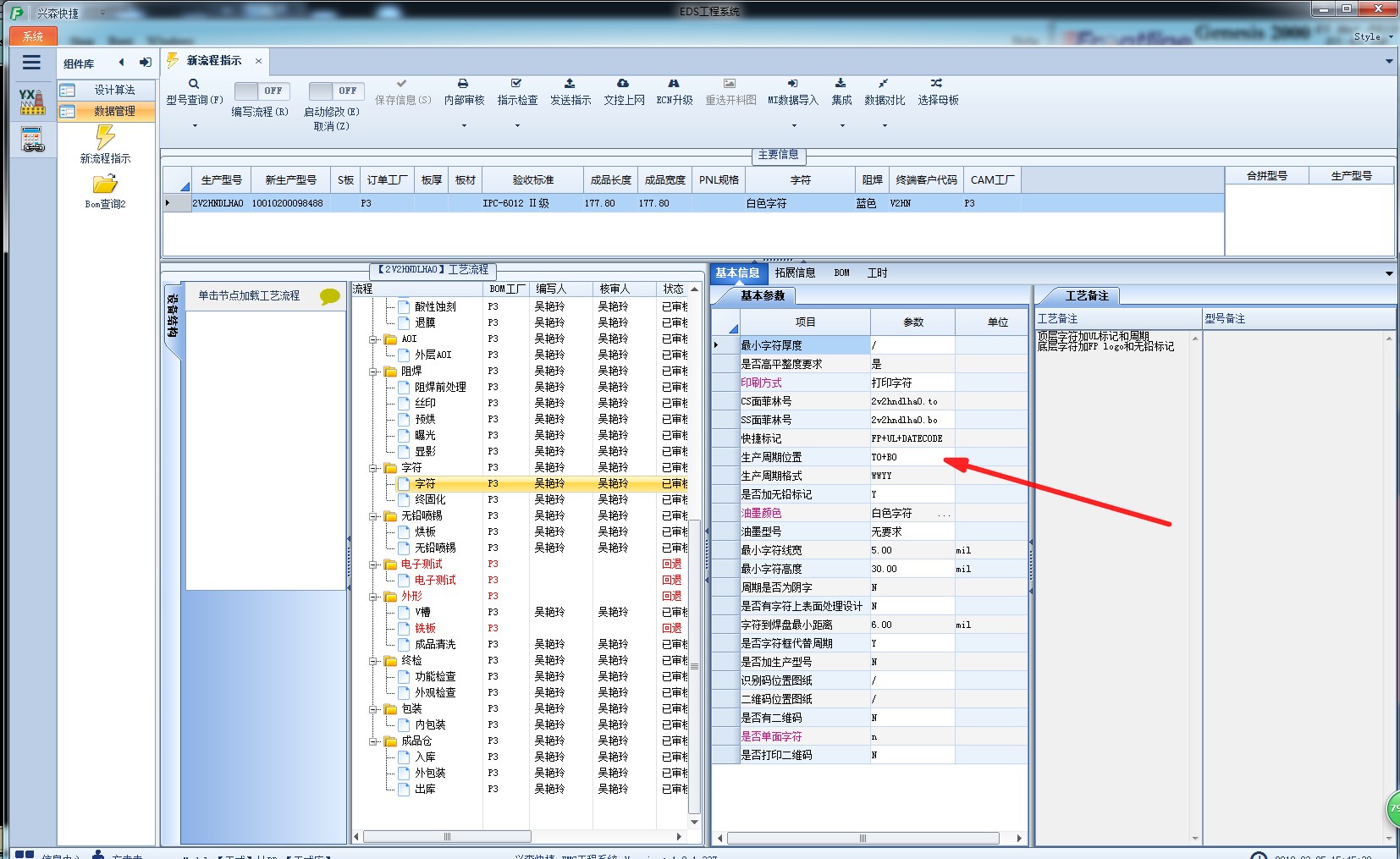Screen dimensions: 1400x859
Task: Collapse the 组件库 panel with the left arrow
Action: click(121, 62)
